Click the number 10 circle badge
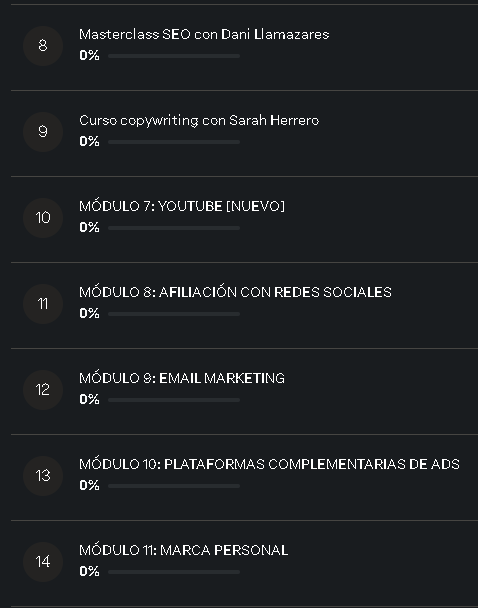This screenshot has height=608, width=478. [x=43, y=218]
